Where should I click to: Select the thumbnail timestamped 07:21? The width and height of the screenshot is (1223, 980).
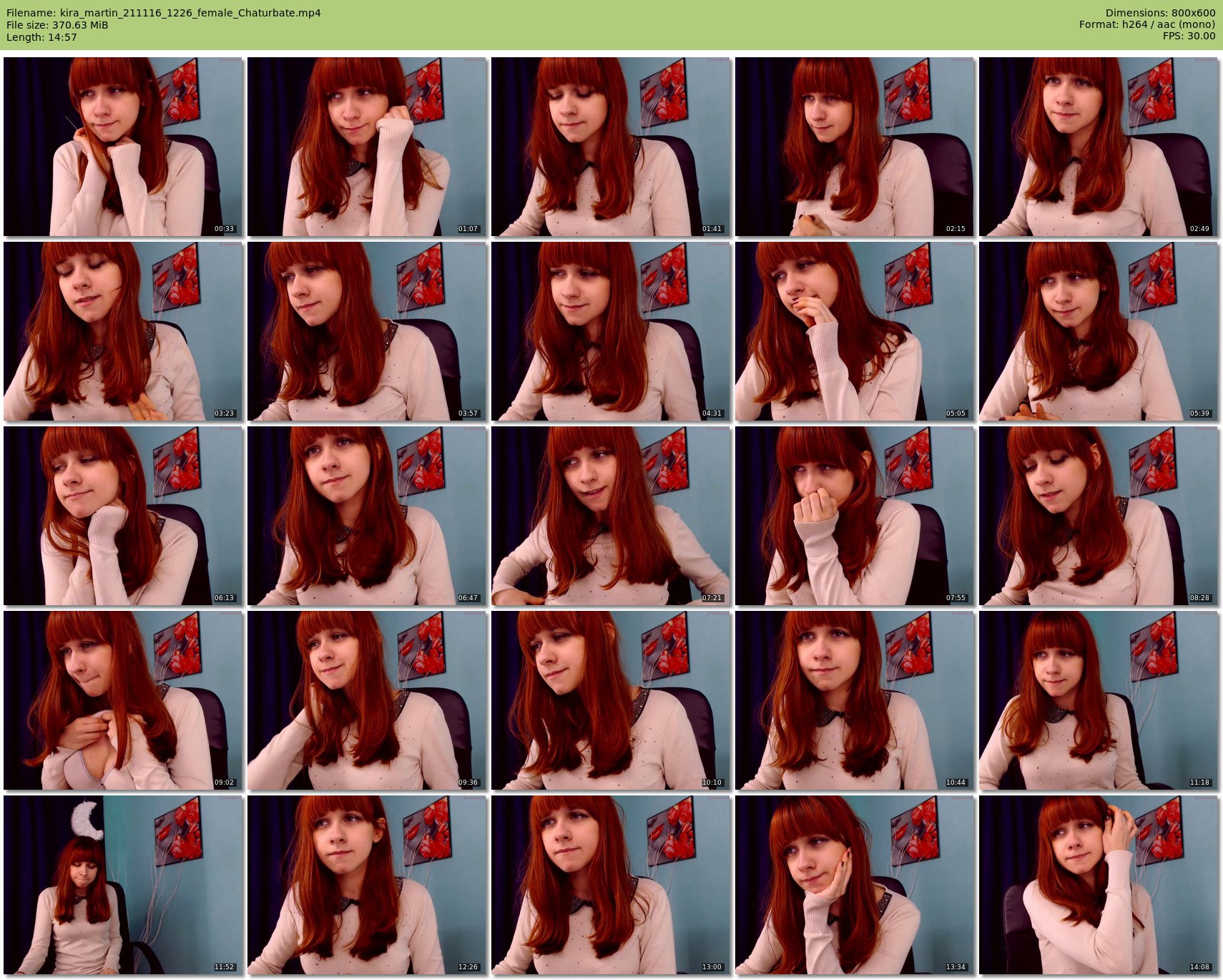point(611,516)
